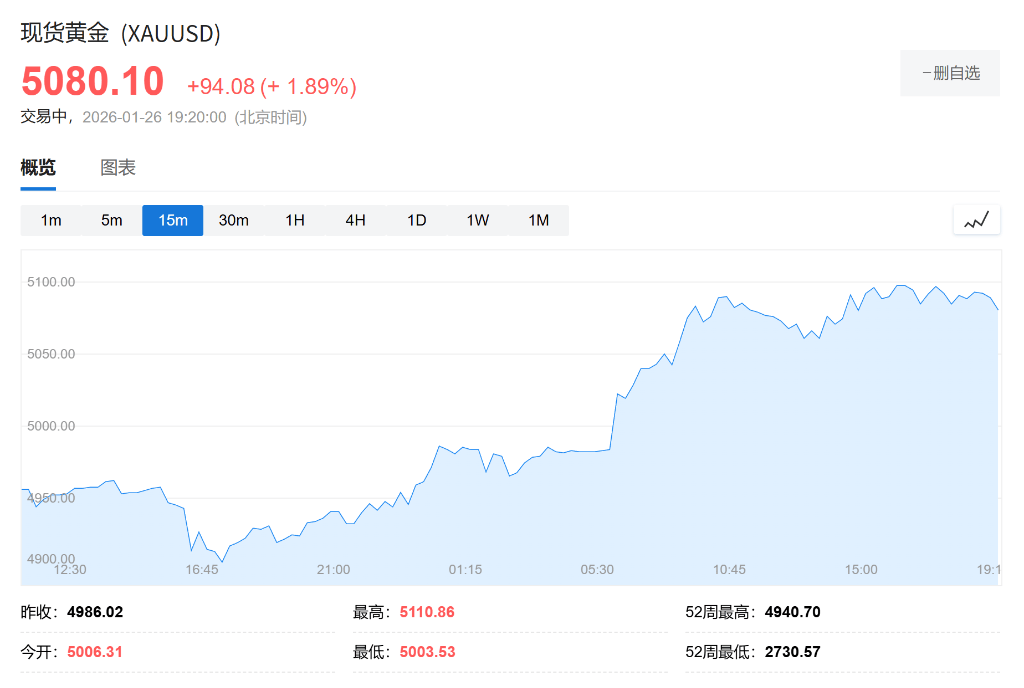Click the 52周最低 2730.57 value
The width and height of the screenshot is (1024, 688).
pyautogui.click(x=792, y=652)
